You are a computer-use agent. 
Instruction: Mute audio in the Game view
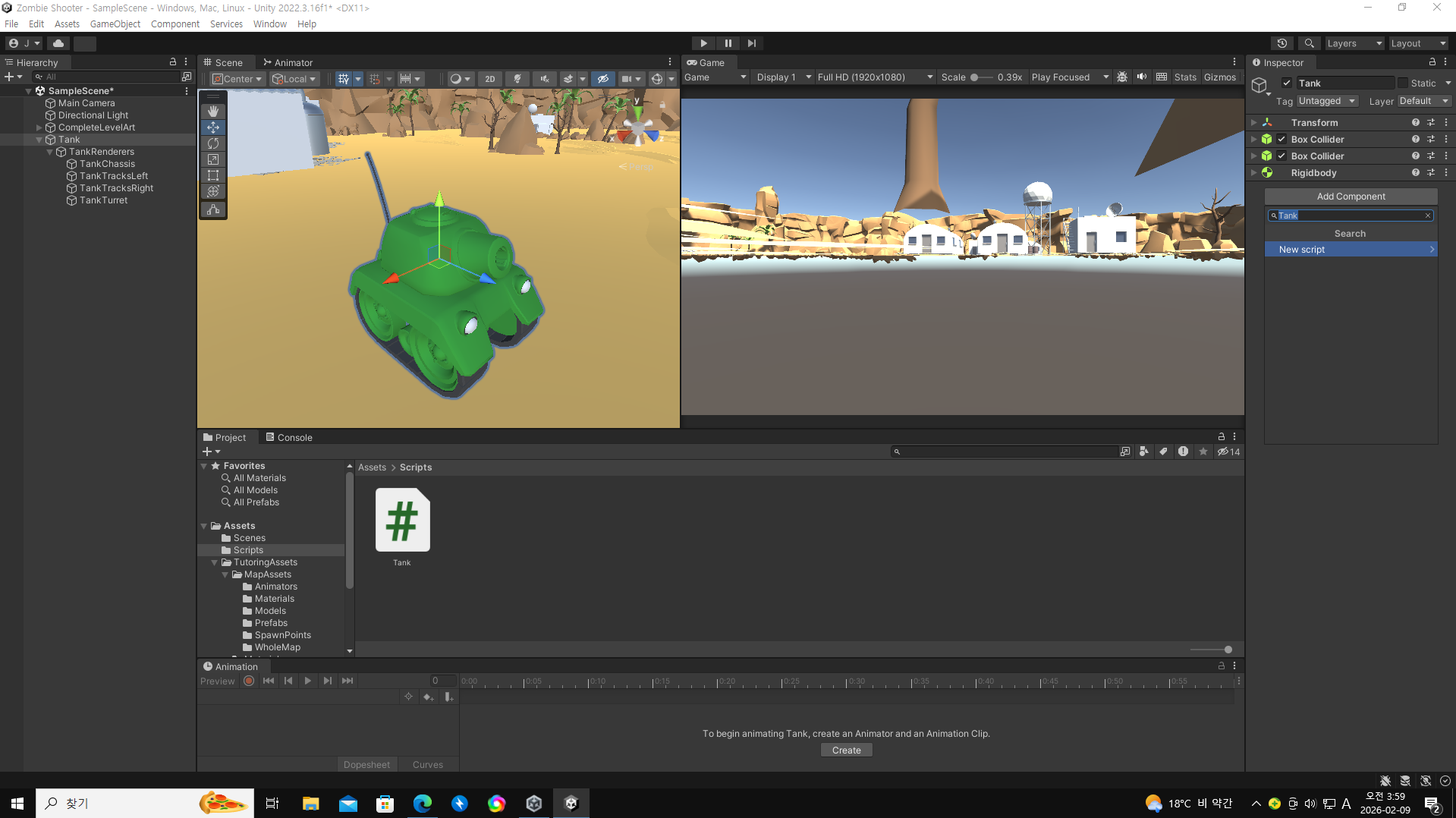point(1142,77)
